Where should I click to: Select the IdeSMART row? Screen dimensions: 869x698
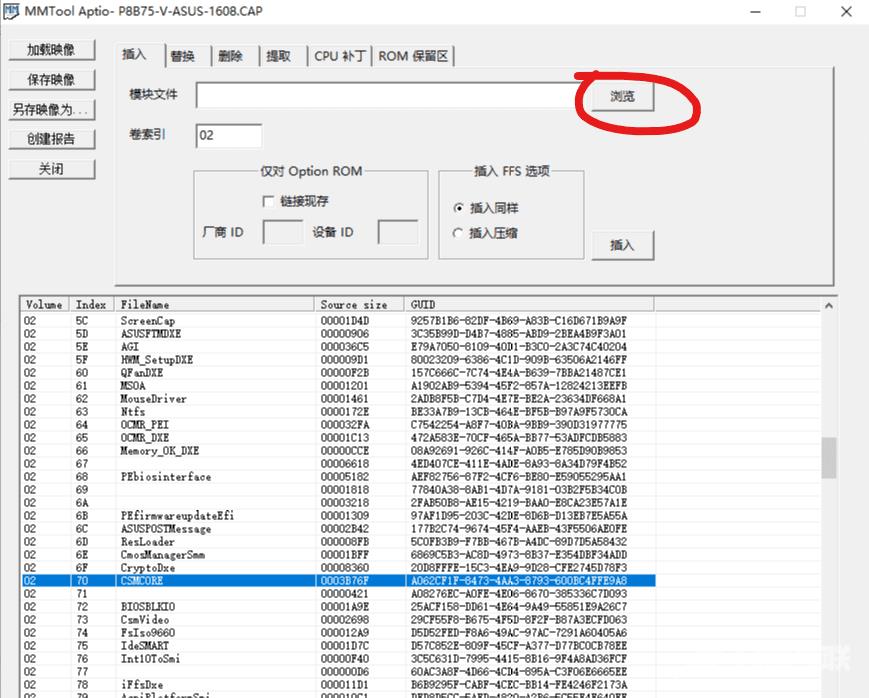(338, 646)
